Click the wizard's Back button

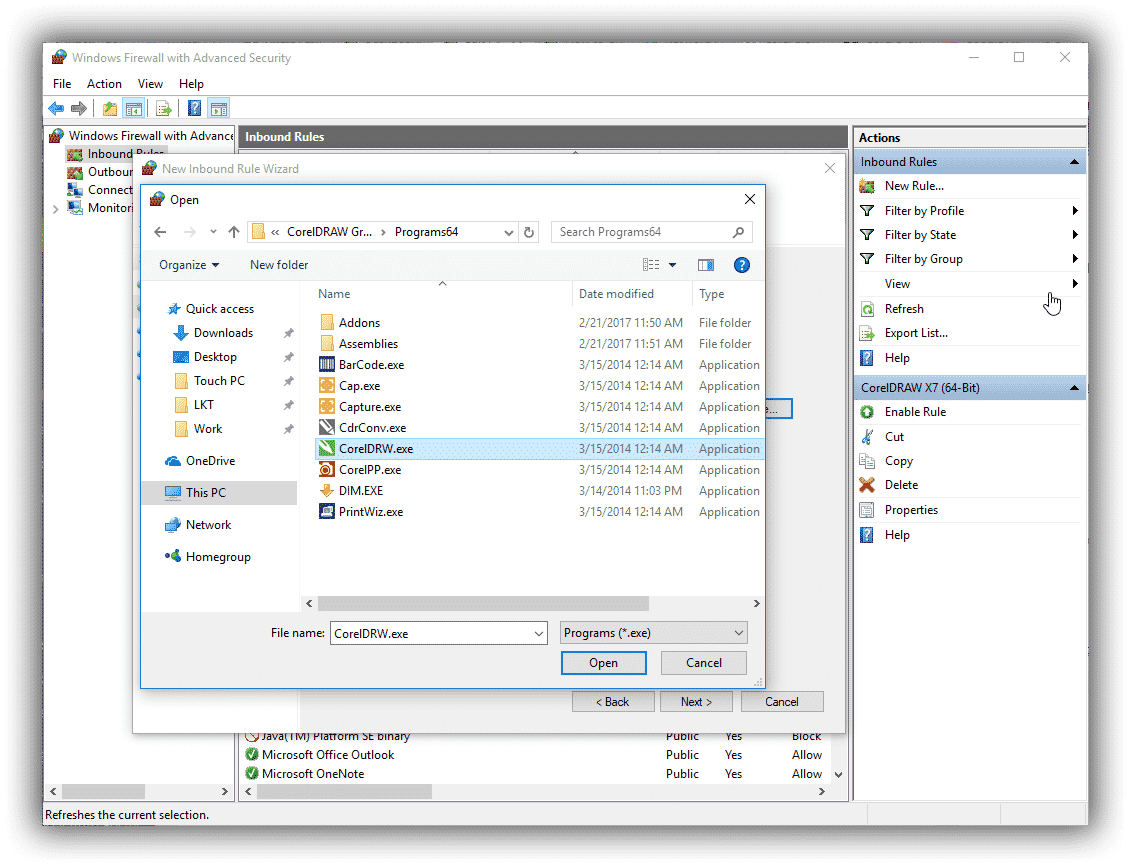(x=613, y=702)
